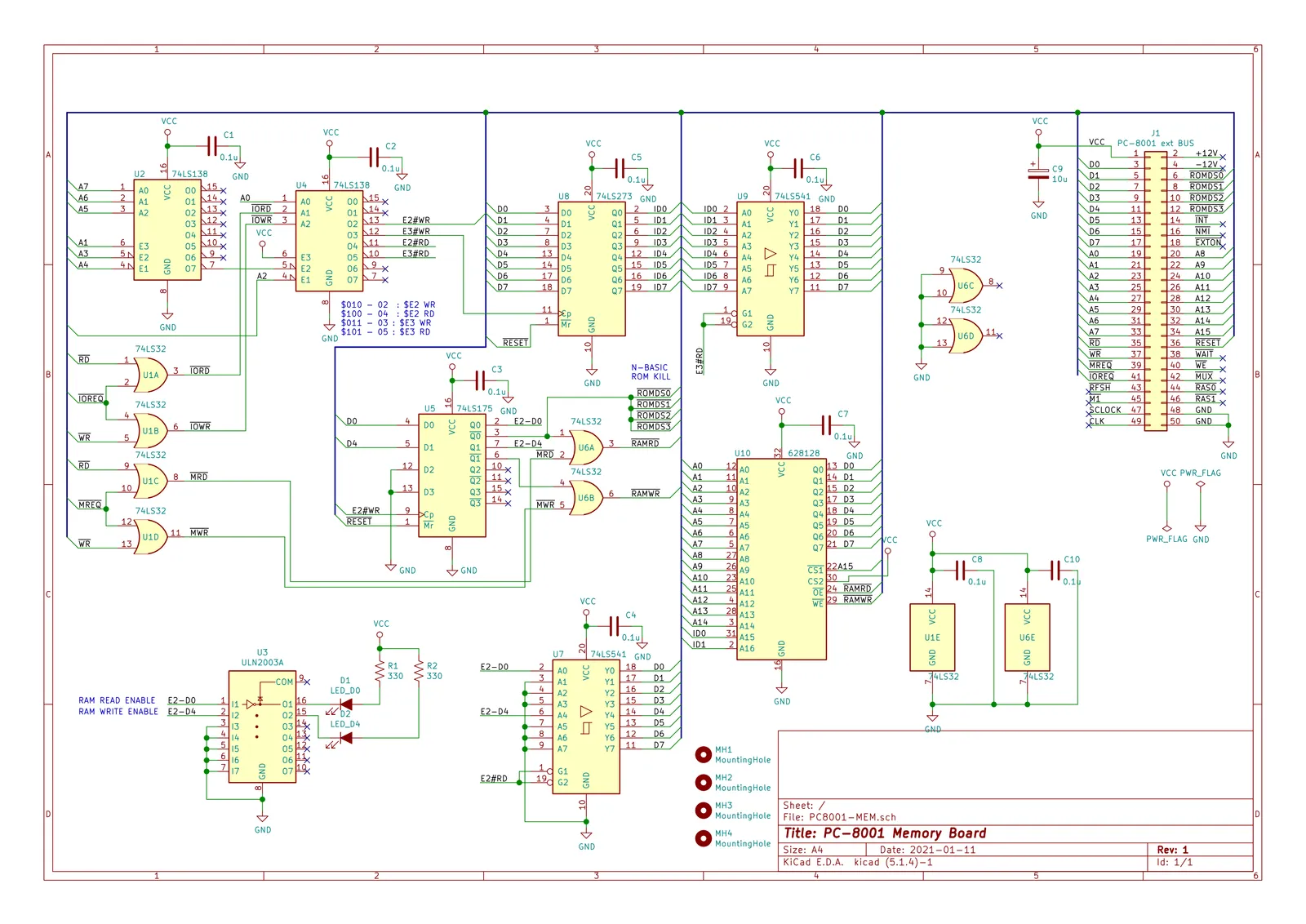
Task: Select the D2 LED_D4 diode symbol
Action: 344,738
